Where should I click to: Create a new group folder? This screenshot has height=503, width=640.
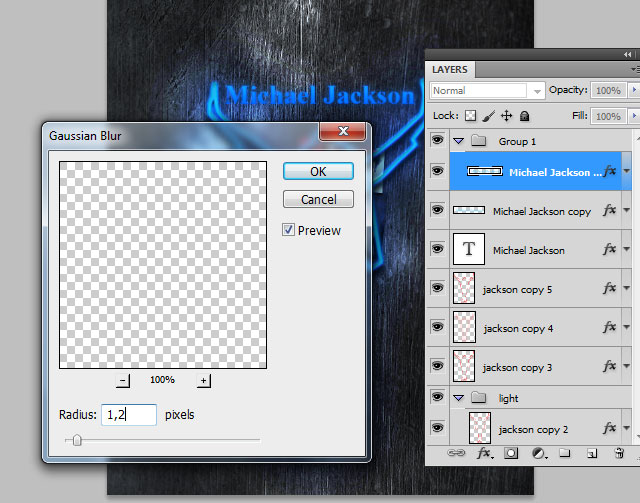[x=564, y=452]
